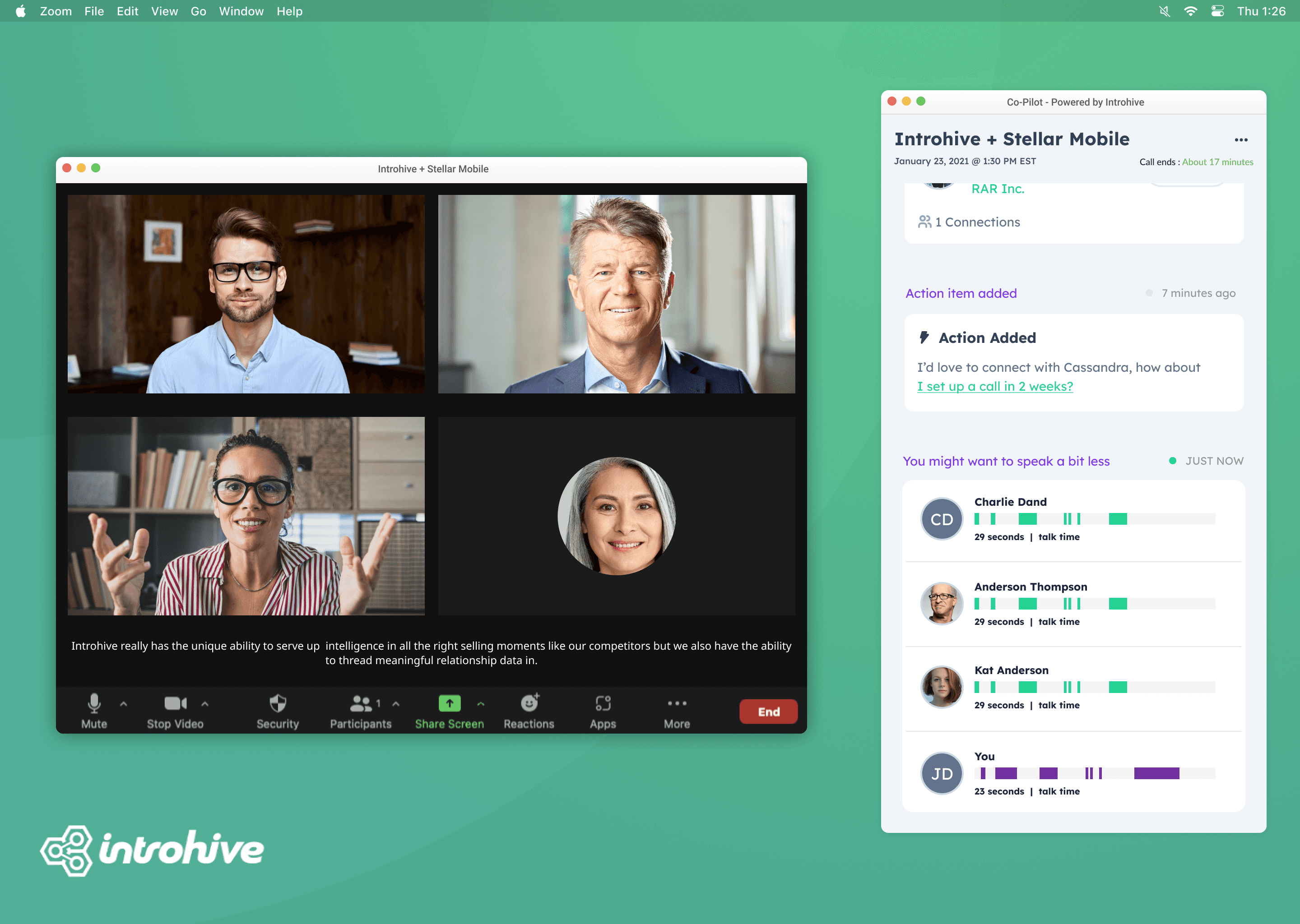This screenshot has height=924, width=1300.
Task: Expand share options chevron beside Share Screen
Action: [x=481, y=704]
